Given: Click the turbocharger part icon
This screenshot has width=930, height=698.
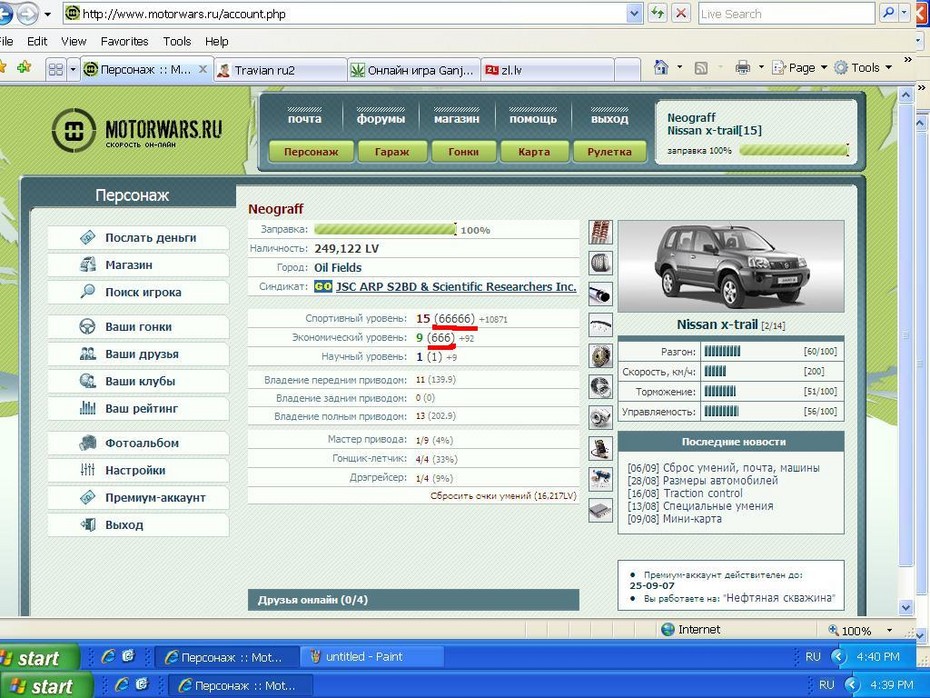Looking at the screenshot, I should 600,417.
